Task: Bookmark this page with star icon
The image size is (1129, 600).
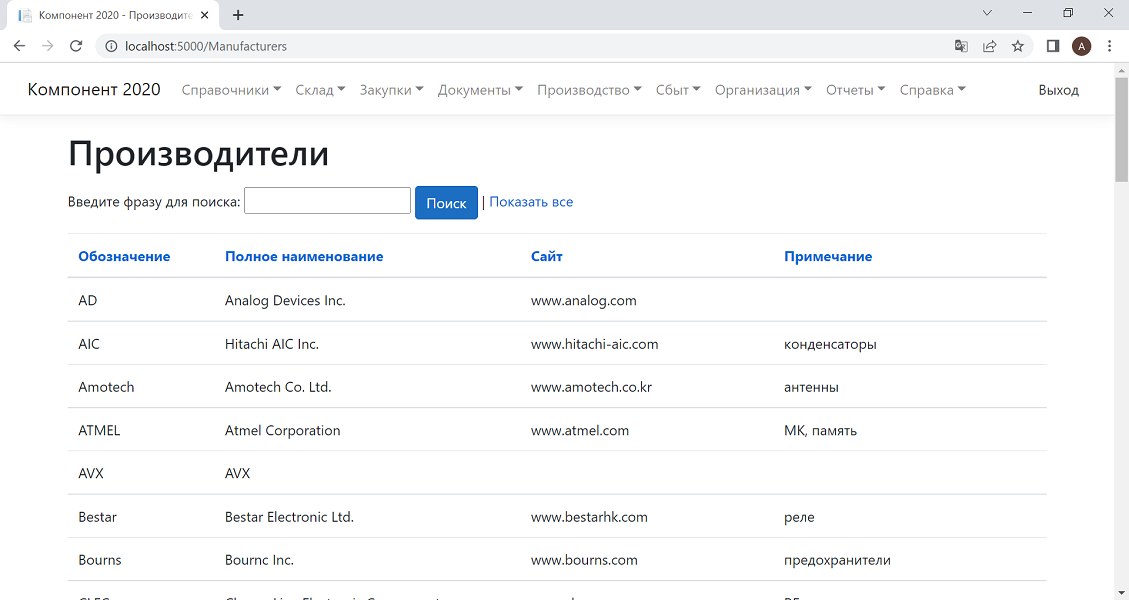Action: [1017, 46]
